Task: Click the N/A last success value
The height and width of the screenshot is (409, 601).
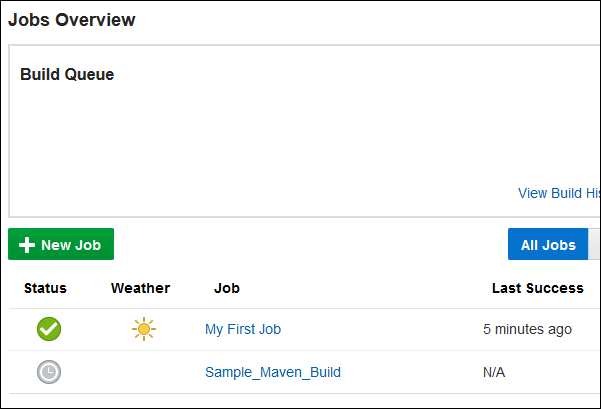Action: 495,372
